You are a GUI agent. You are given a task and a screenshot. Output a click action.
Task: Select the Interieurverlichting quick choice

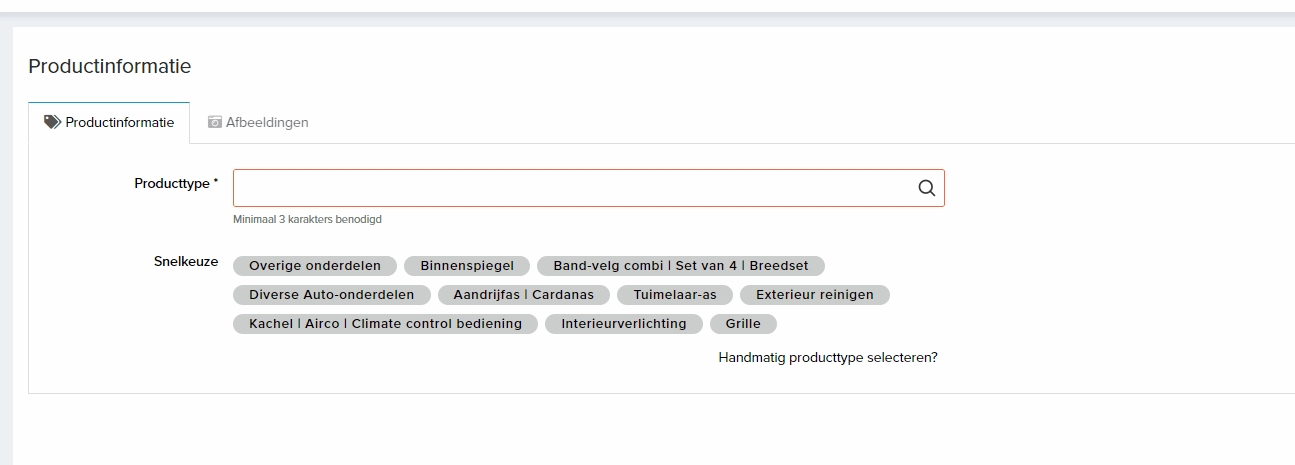pos(624,324)
